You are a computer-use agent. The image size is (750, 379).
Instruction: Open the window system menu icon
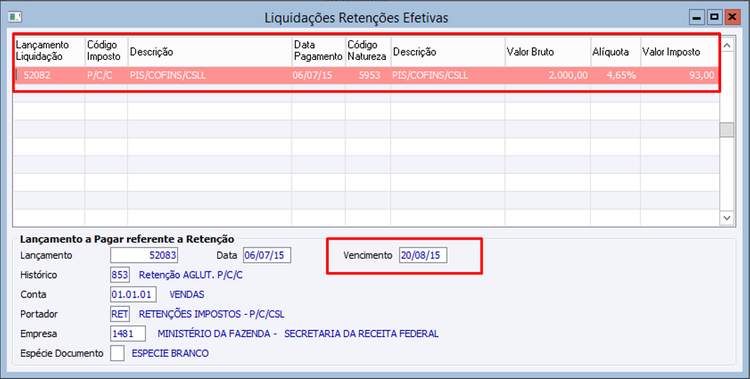coord(15,17)
